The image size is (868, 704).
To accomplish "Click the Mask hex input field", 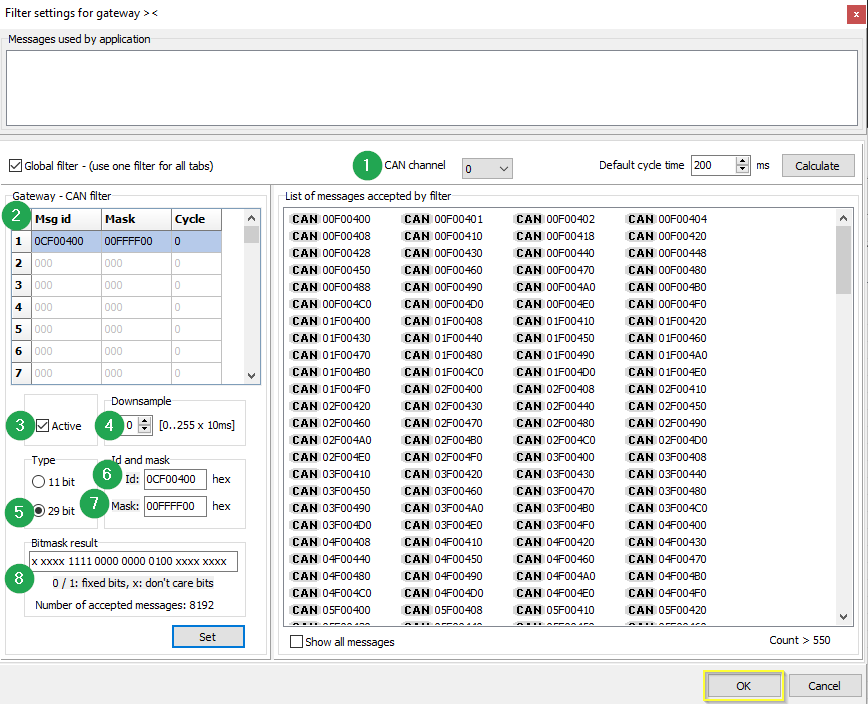I will (x=175, y=507).
